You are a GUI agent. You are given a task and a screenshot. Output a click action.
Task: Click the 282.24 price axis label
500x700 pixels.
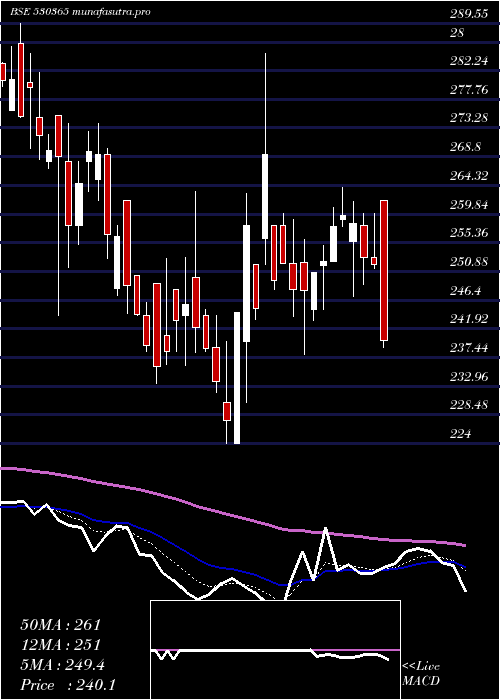469,62
